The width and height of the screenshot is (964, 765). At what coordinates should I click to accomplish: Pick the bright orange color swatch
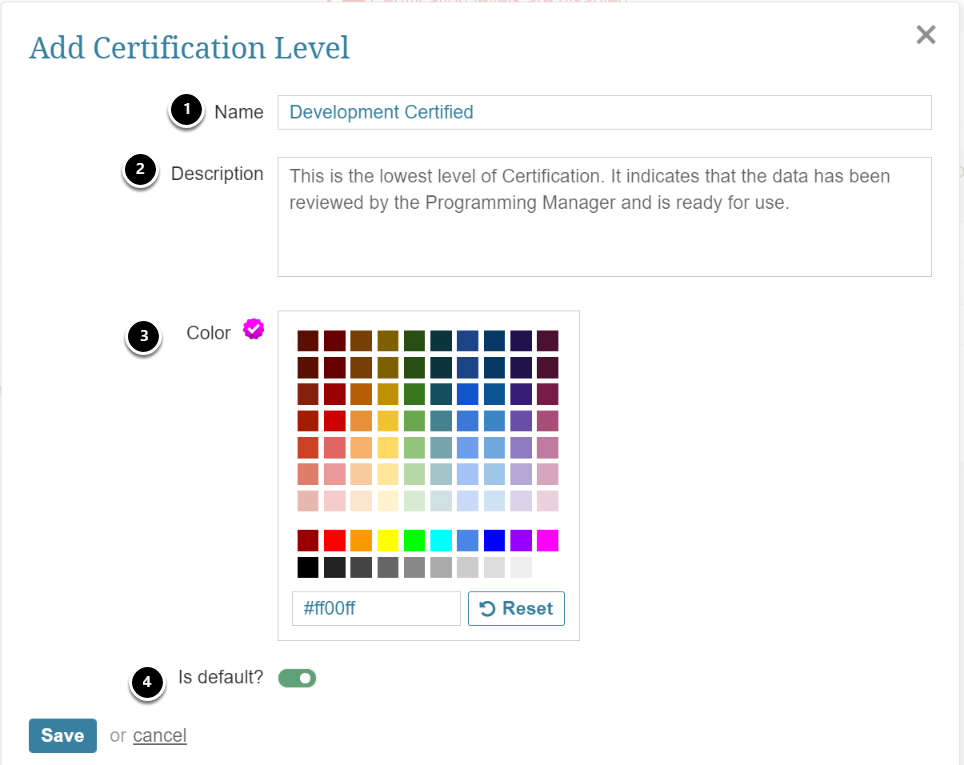coord(361,541)
